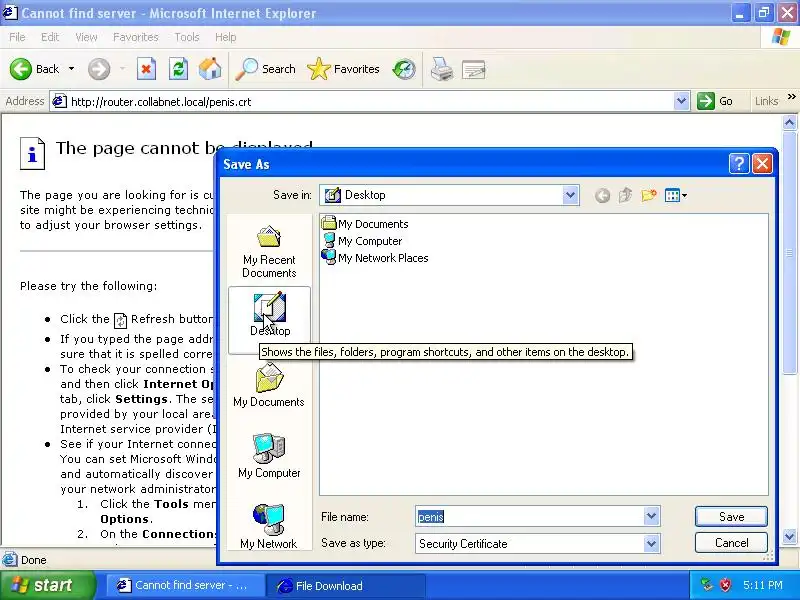Click the Stop loading icon
The height and width of the screenshot is (600, 800).
pyautogui.click(x=146, y=69)
